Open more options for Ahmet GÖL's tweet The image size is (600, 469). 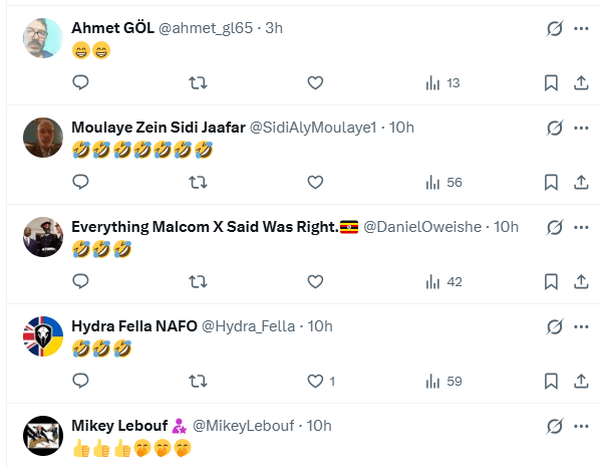pos(581,28)
